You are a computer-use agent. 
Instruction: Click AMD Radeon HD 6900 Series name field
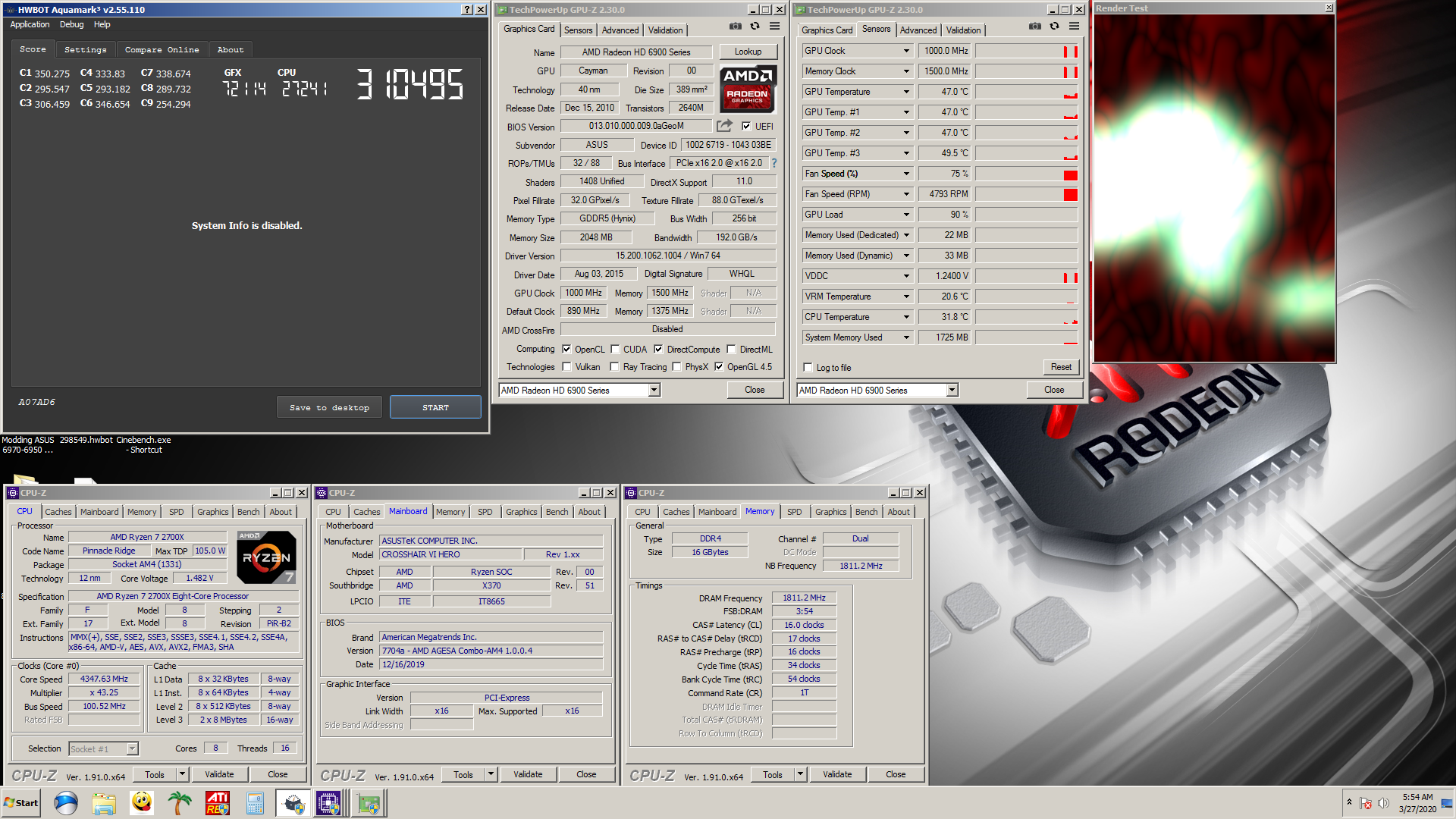[636, 52]
